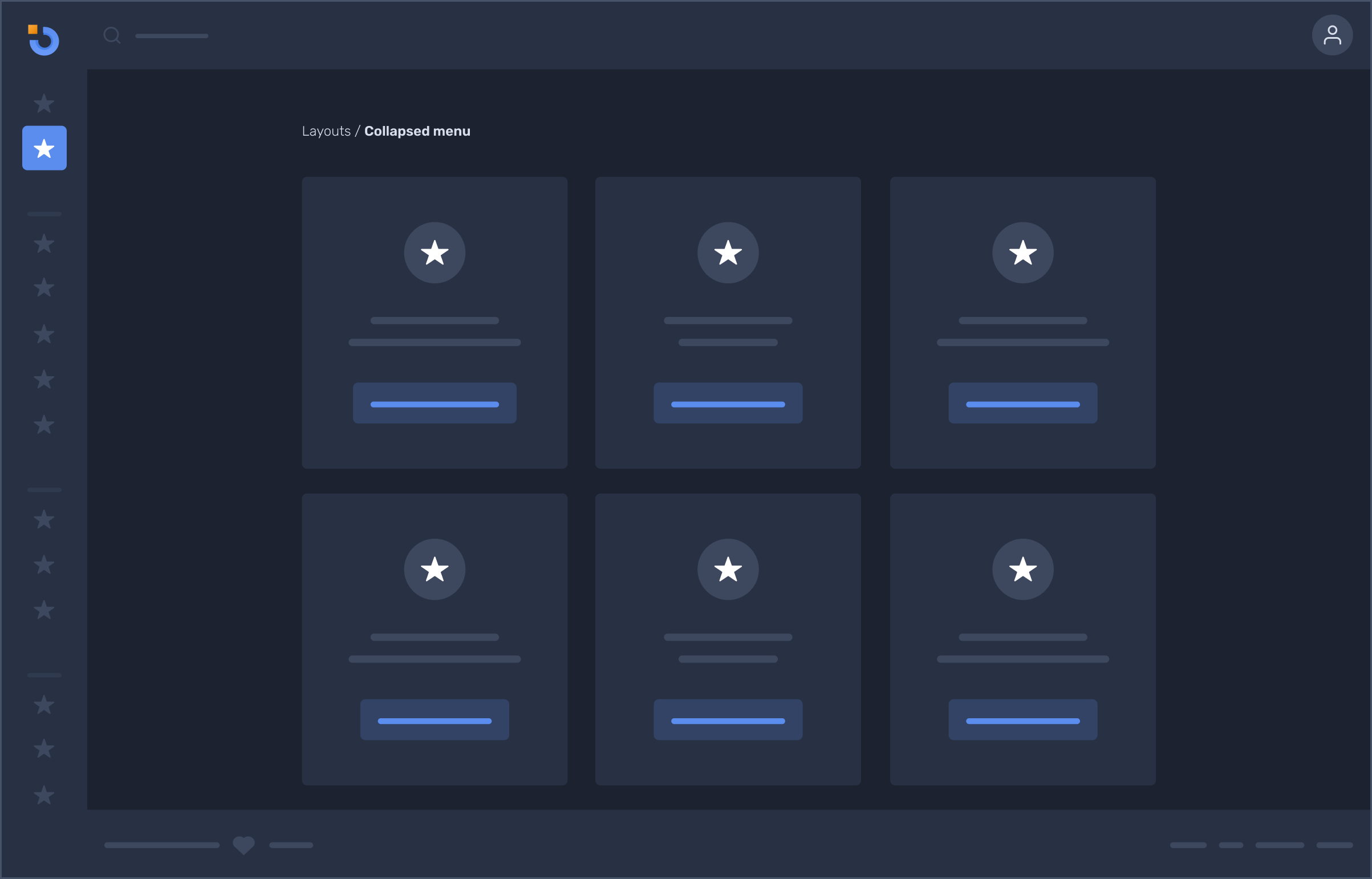
Task: Click the star icon on the first card
Action: click(x=435, y=253)
